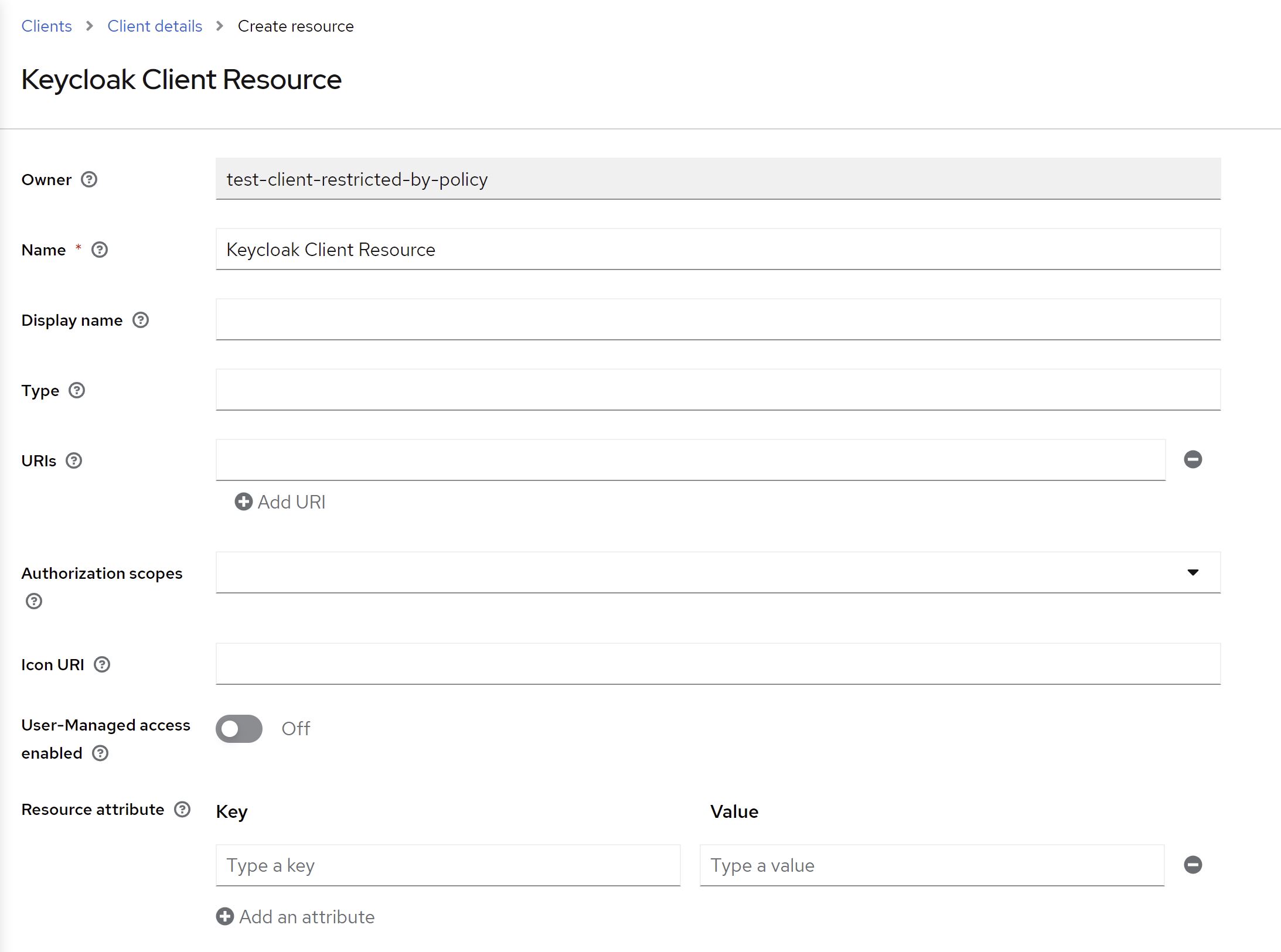The height and width of the screenshot is (952, 1281).
Task: Click help icon next to Resource attribute
Action: (x=182, y=810)
